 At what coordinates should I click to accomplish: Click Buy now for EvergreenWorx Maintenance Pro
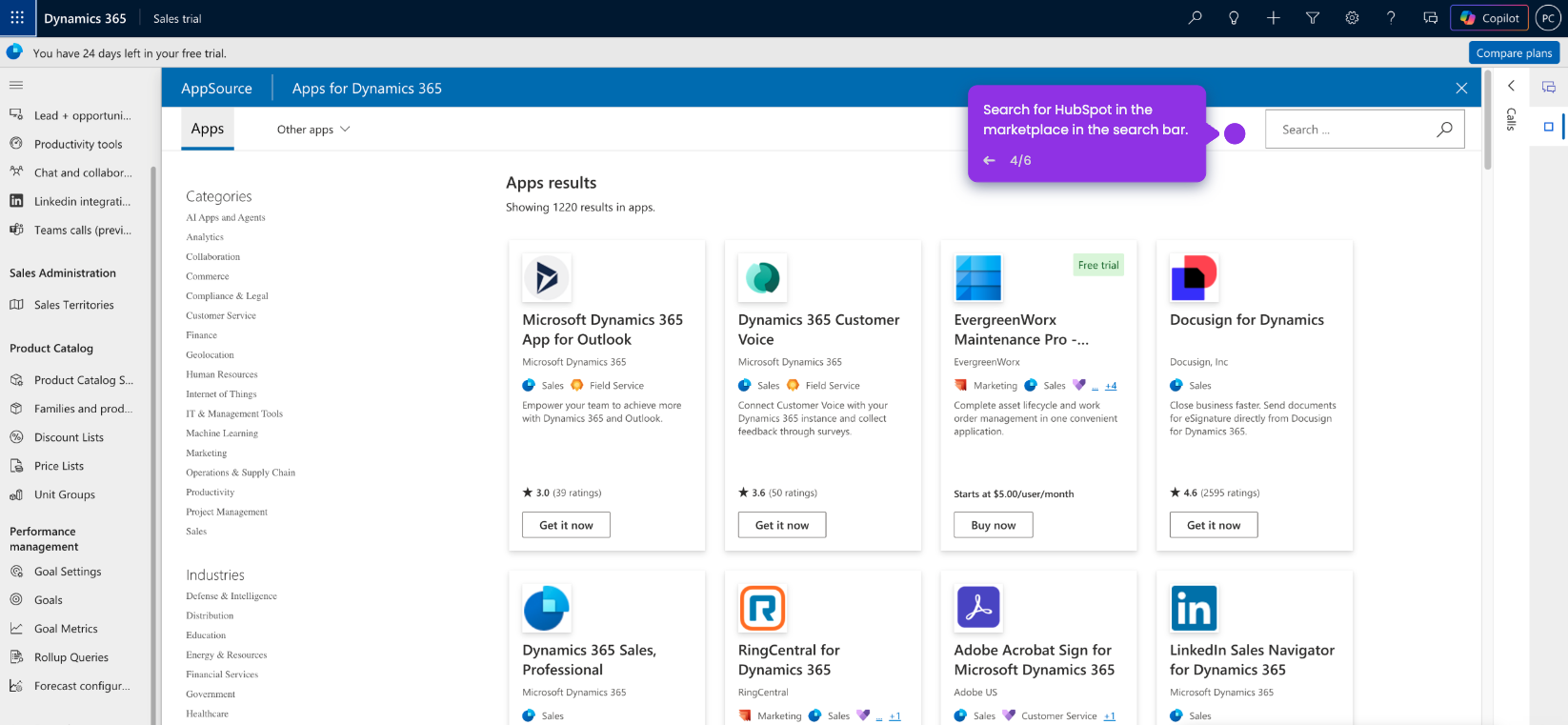pyautogui.click(x=994, y=525)
